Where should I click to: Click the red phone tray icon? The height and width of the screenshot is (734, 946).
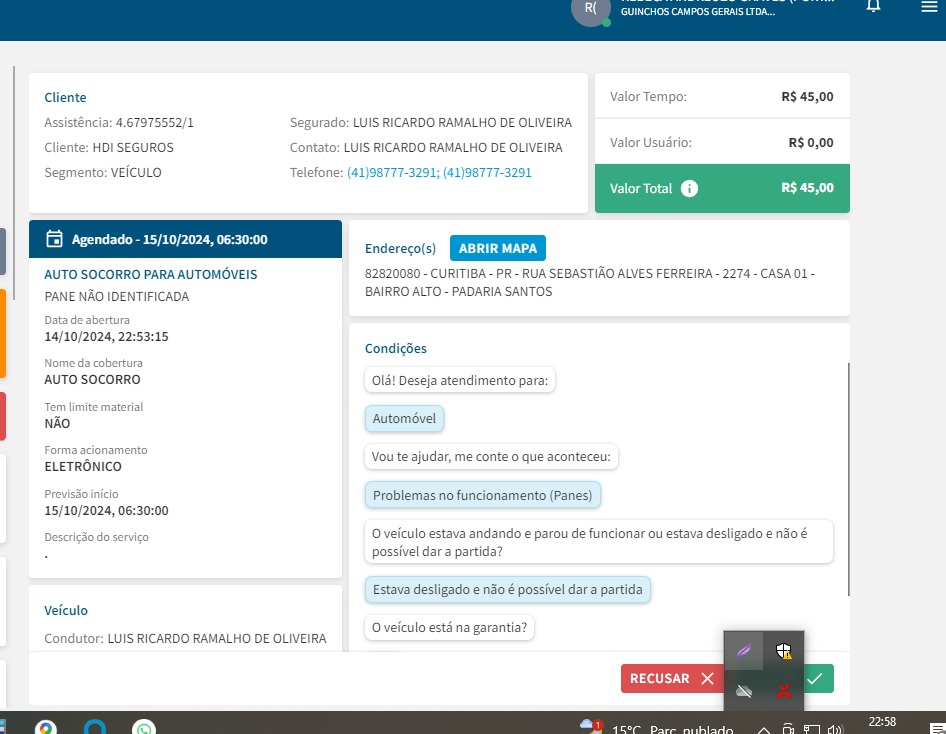pyautogui.click(x=784, y=691)
